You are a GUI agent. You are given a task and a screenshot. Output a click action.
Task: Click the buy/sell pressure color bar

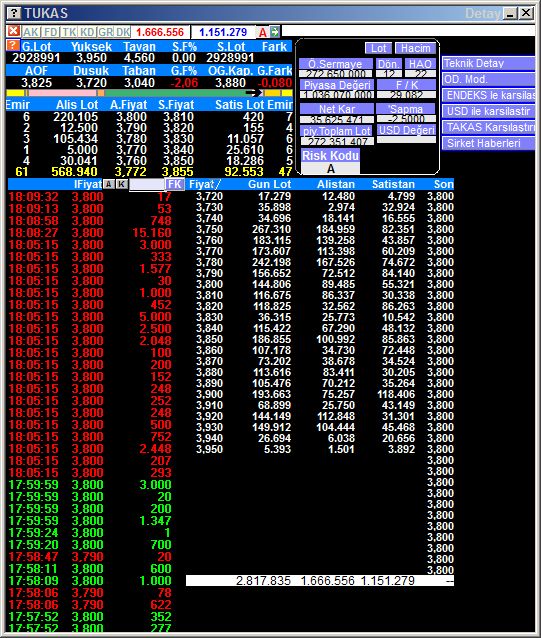click(x=149, y=93)
